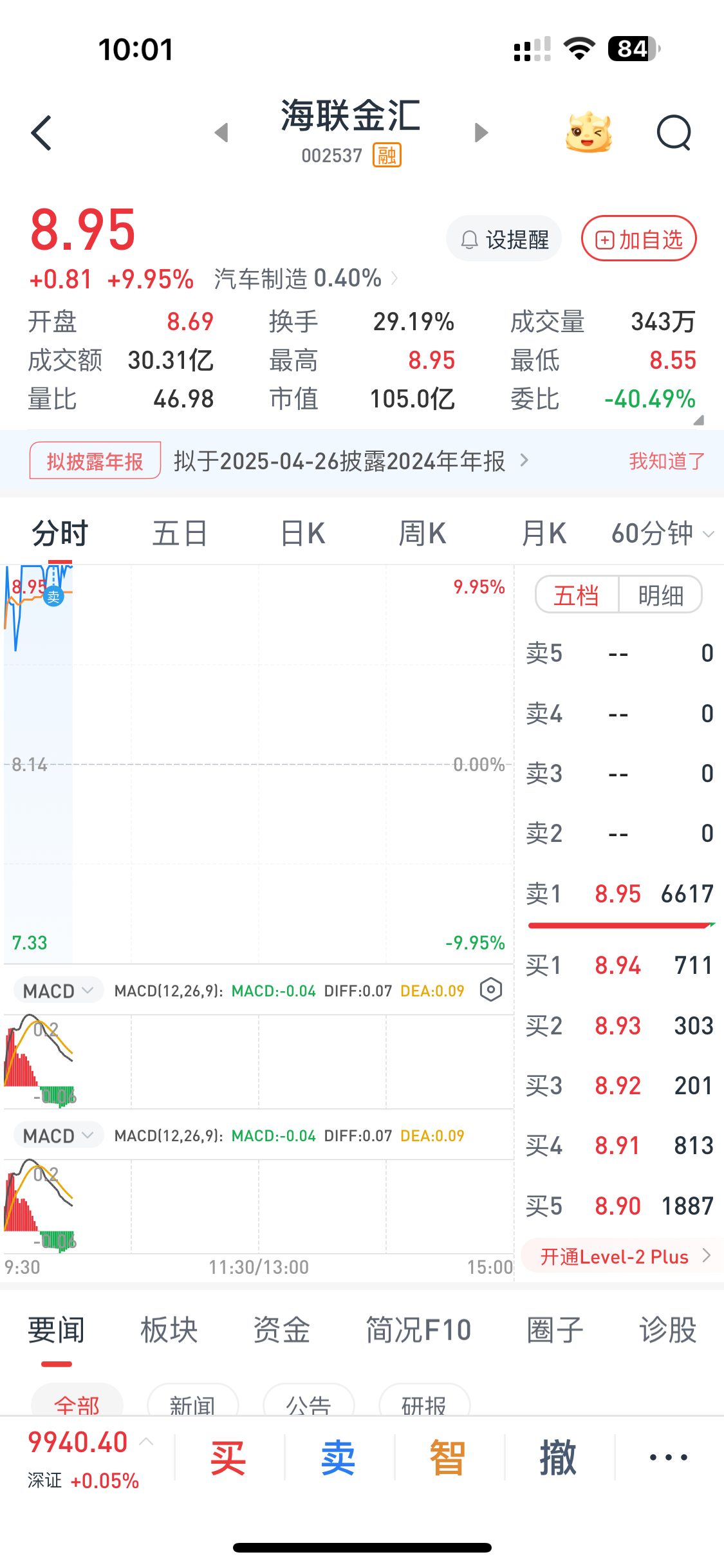This screenshot has height=1568, width=724.
Task: Tap the 融 margin-trading badge
Action: [x=387, y=155]
